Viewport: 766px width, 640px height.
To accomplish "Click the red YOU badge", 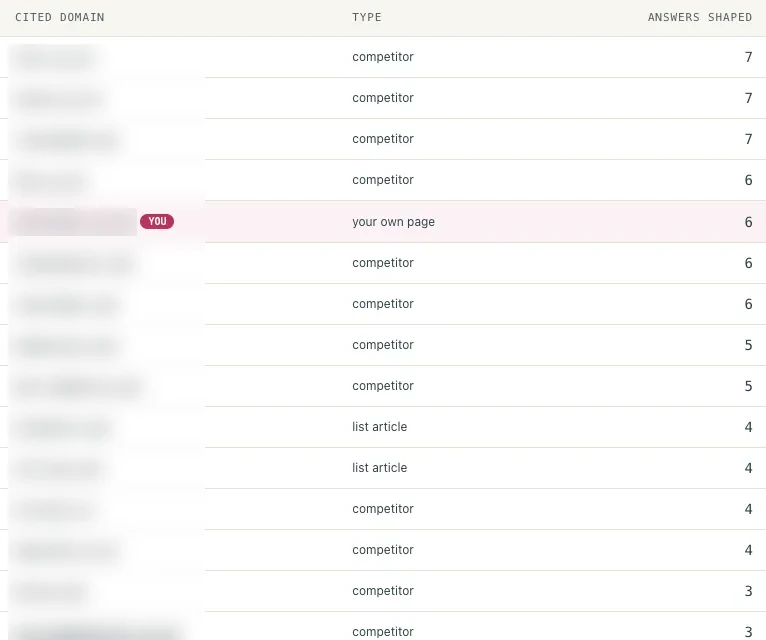I will click(157, 221).
